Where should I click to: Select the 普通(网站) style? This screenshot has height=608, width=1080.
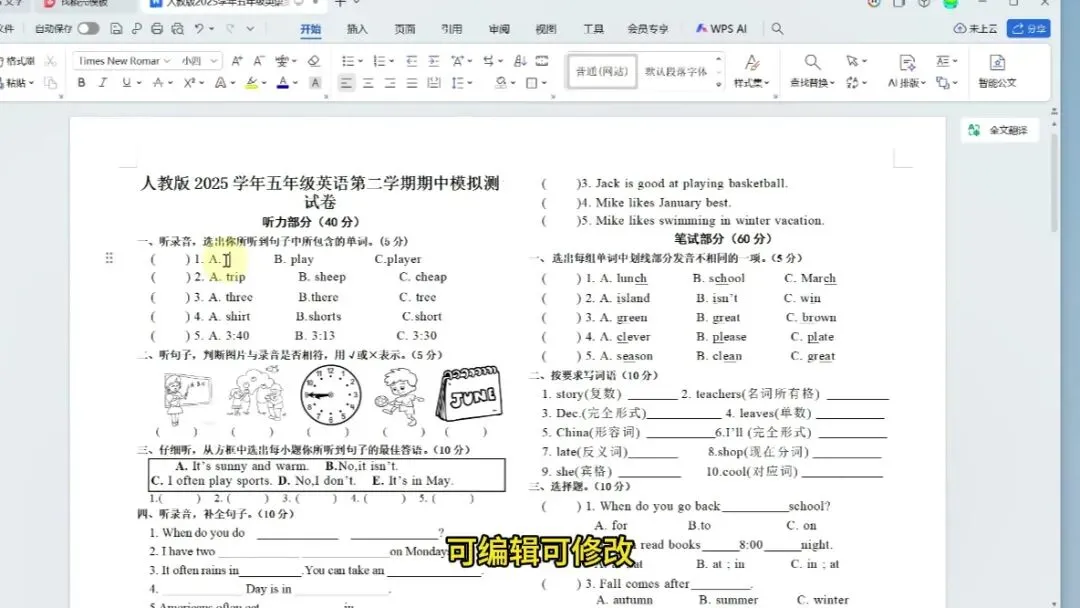602,72
